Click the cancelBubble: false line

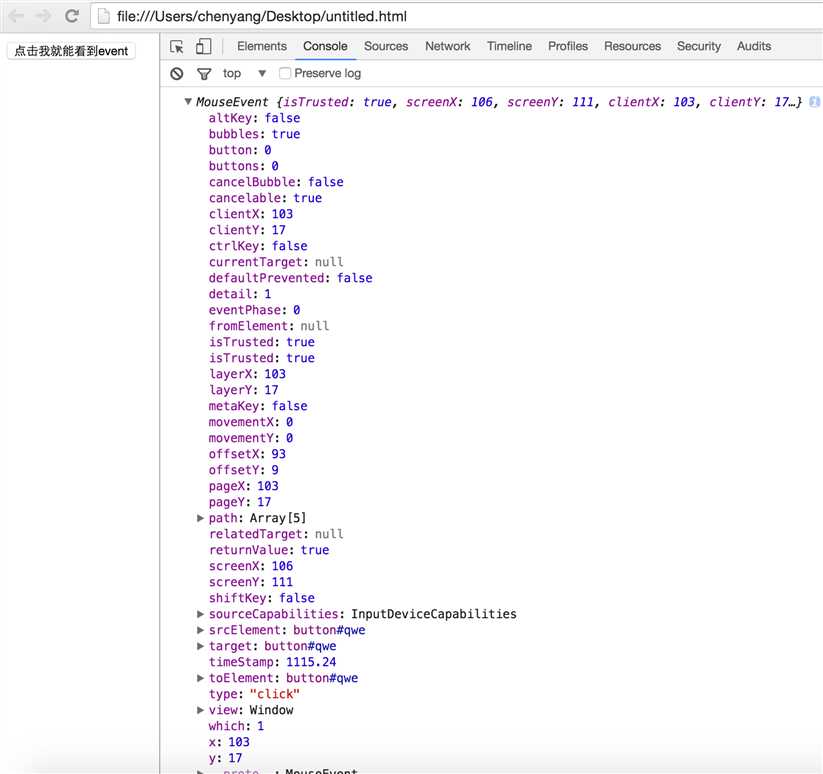click(276, 182)
